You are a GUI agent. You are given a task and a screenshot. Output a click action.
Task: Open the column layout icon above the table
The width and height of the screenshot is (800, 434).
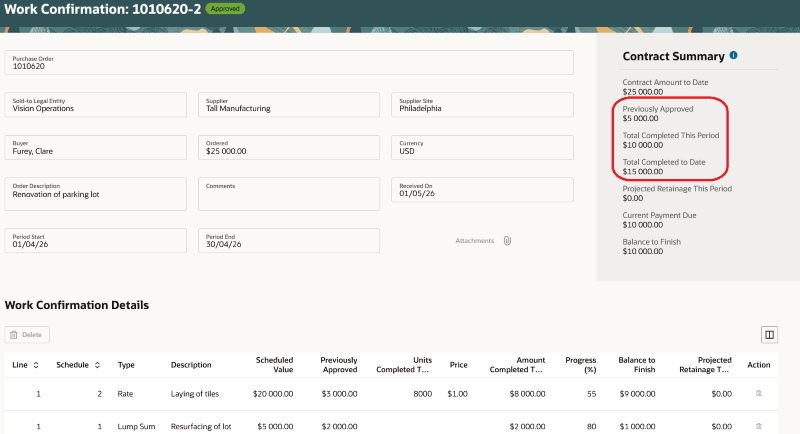(x=769, y=335)
